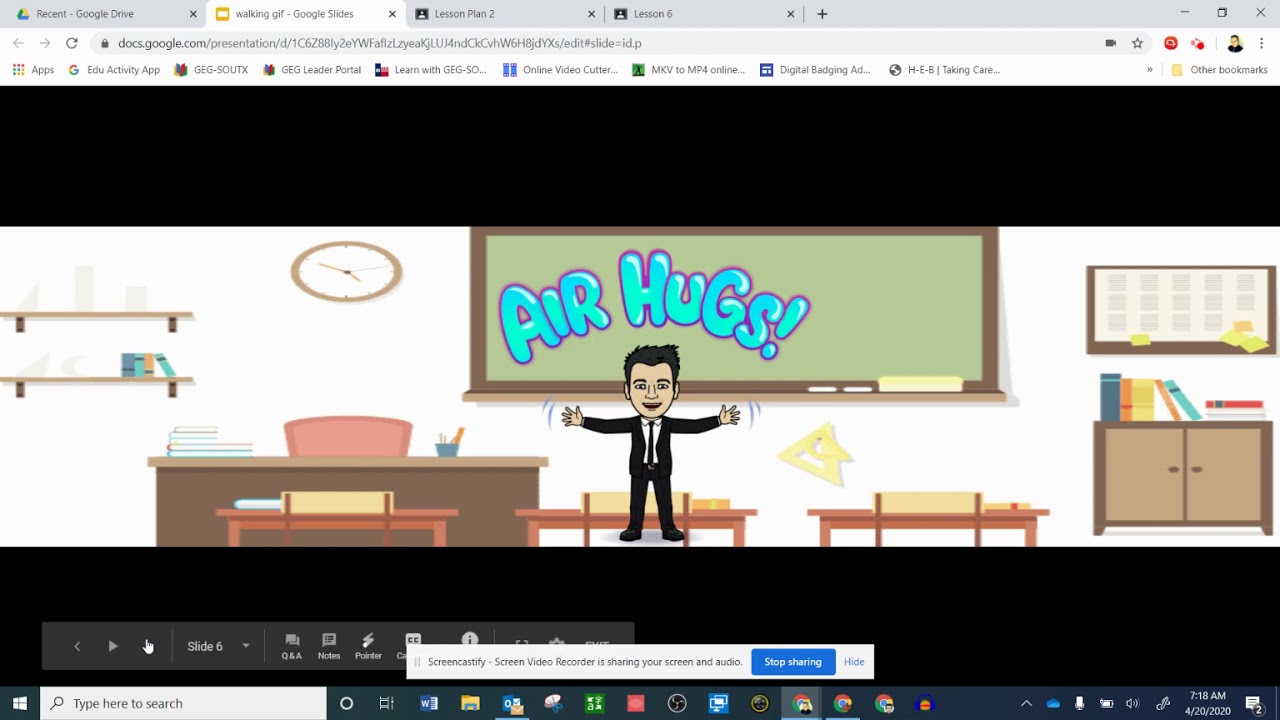Viewport: 1280px width, 720px height.
Task: Open blue display app in taskbar
Action: coord(719,703)
